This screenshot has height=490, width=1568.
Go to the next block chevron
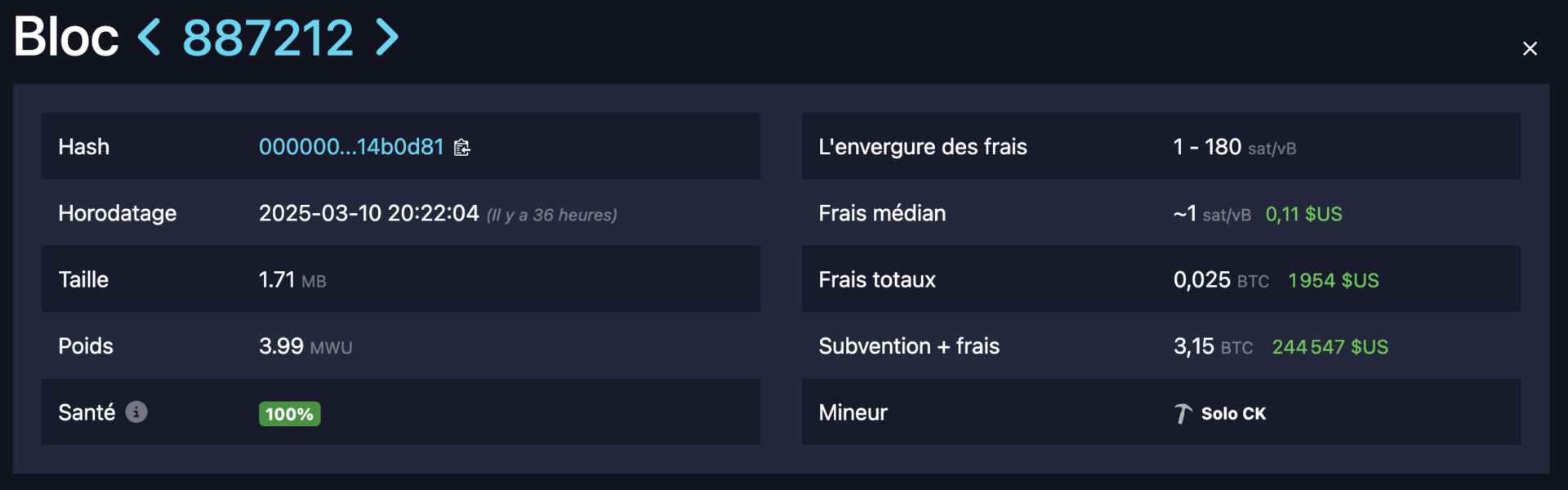pos(386,38)
